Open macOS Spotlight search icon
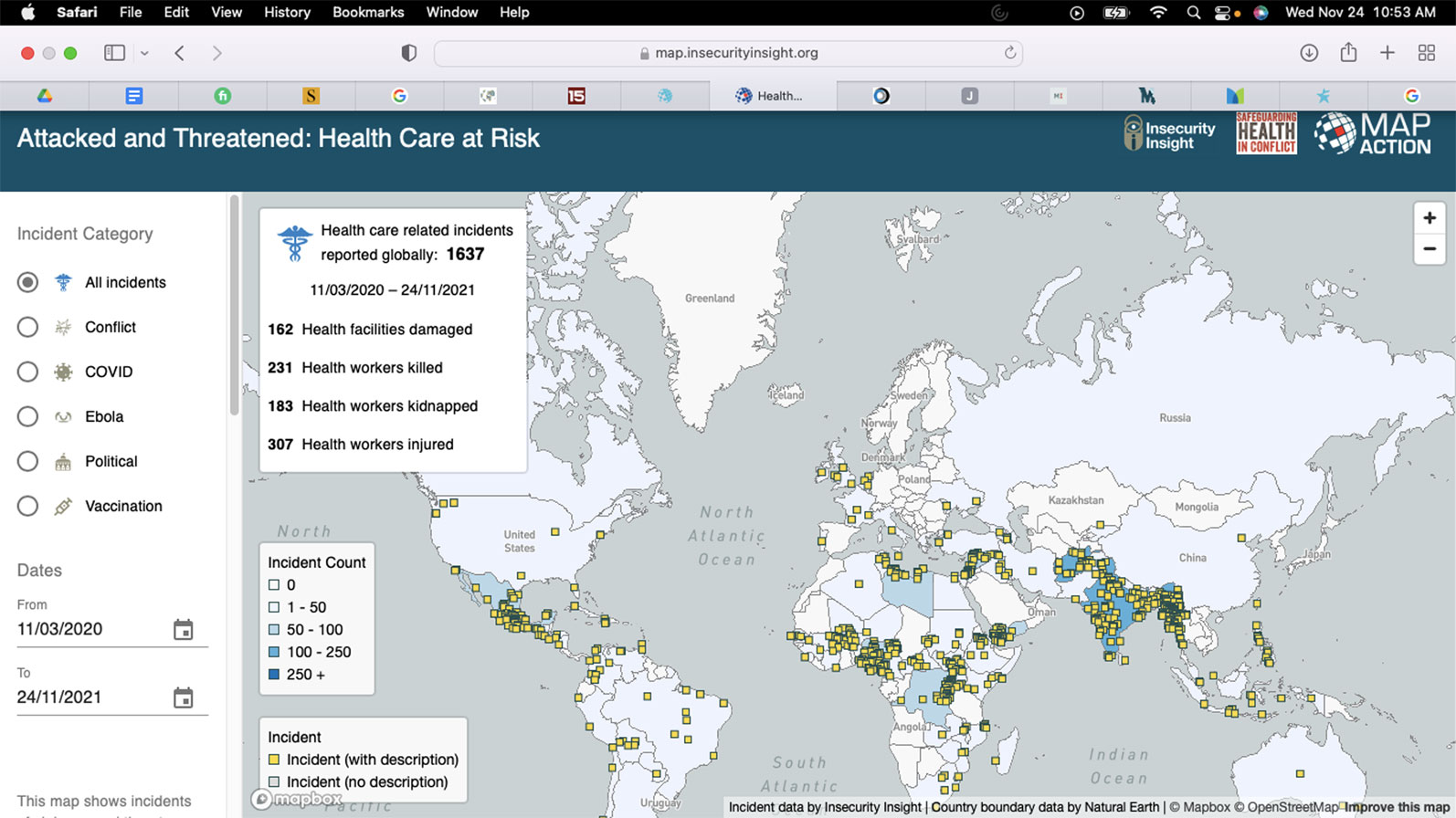Screen dimensions: 1456x818 [x=1193, y=13]
